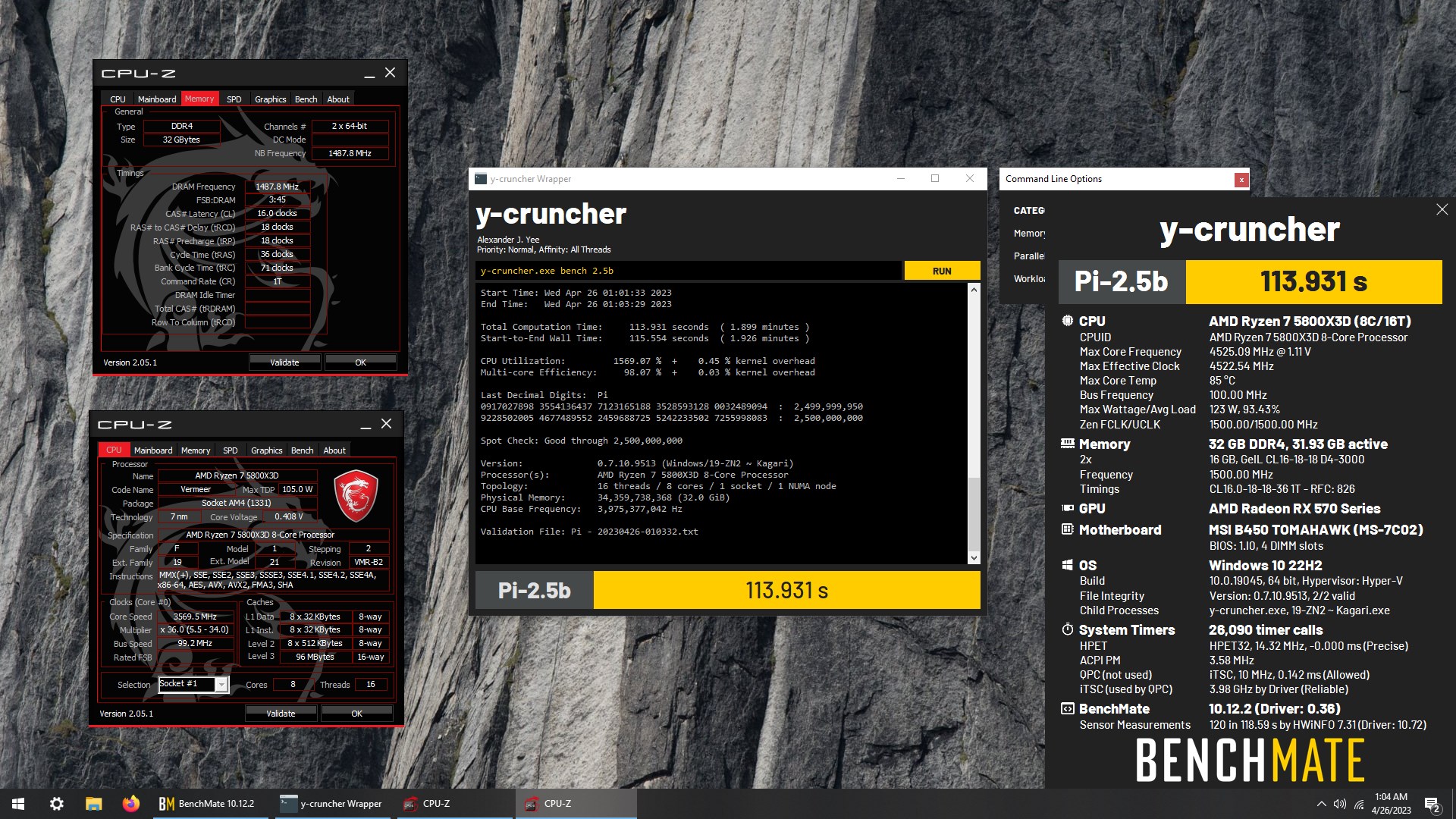Switch to SPD tab in upper CPU-Z window
This screenshot has width=1456, height=819.
point(234,99)
